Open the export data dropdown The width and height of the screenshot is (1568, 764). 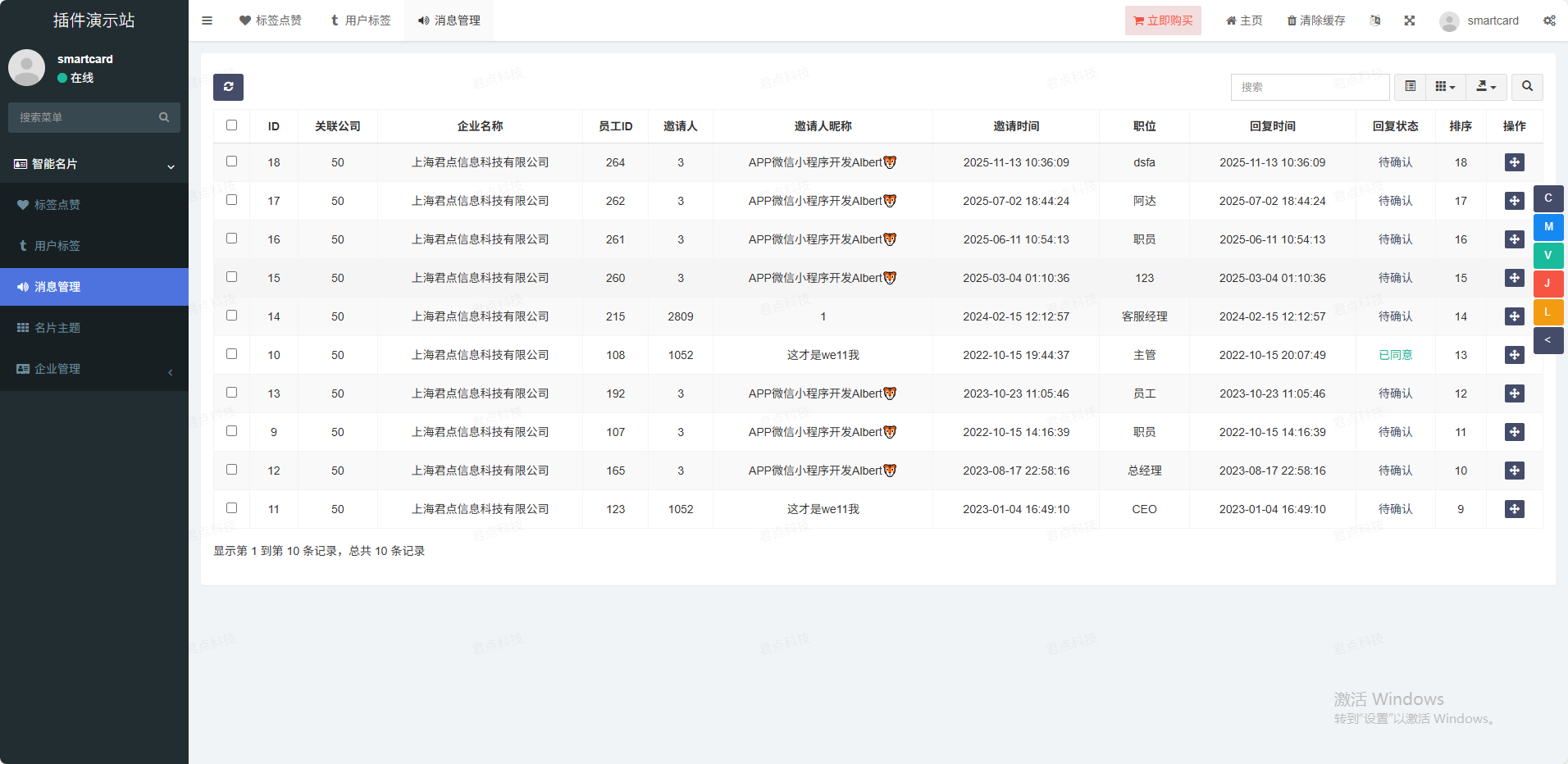point(1485,87)
